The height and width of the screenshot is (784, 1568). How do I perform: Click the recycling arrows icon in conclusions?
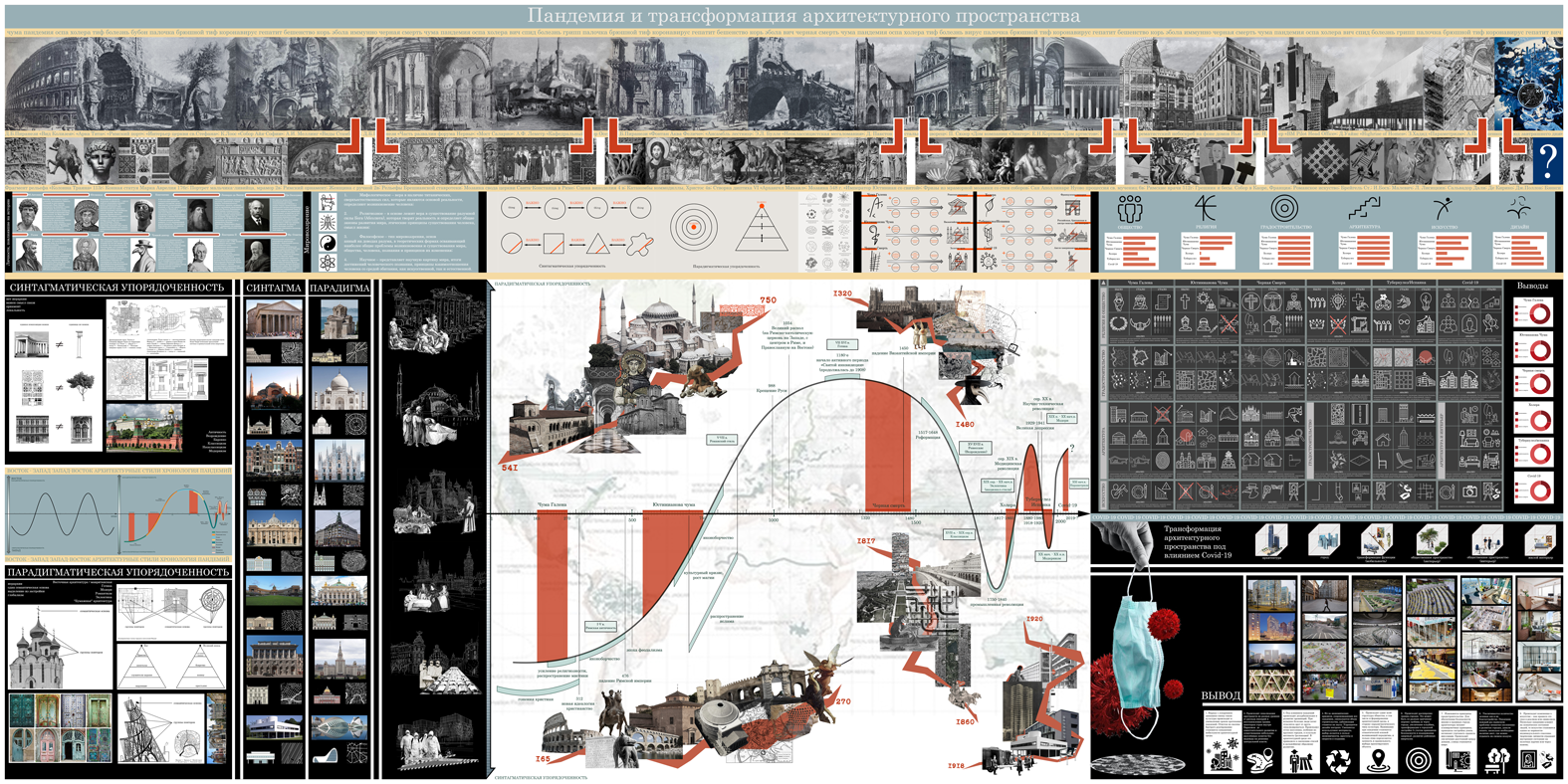tap(1337, 760)
